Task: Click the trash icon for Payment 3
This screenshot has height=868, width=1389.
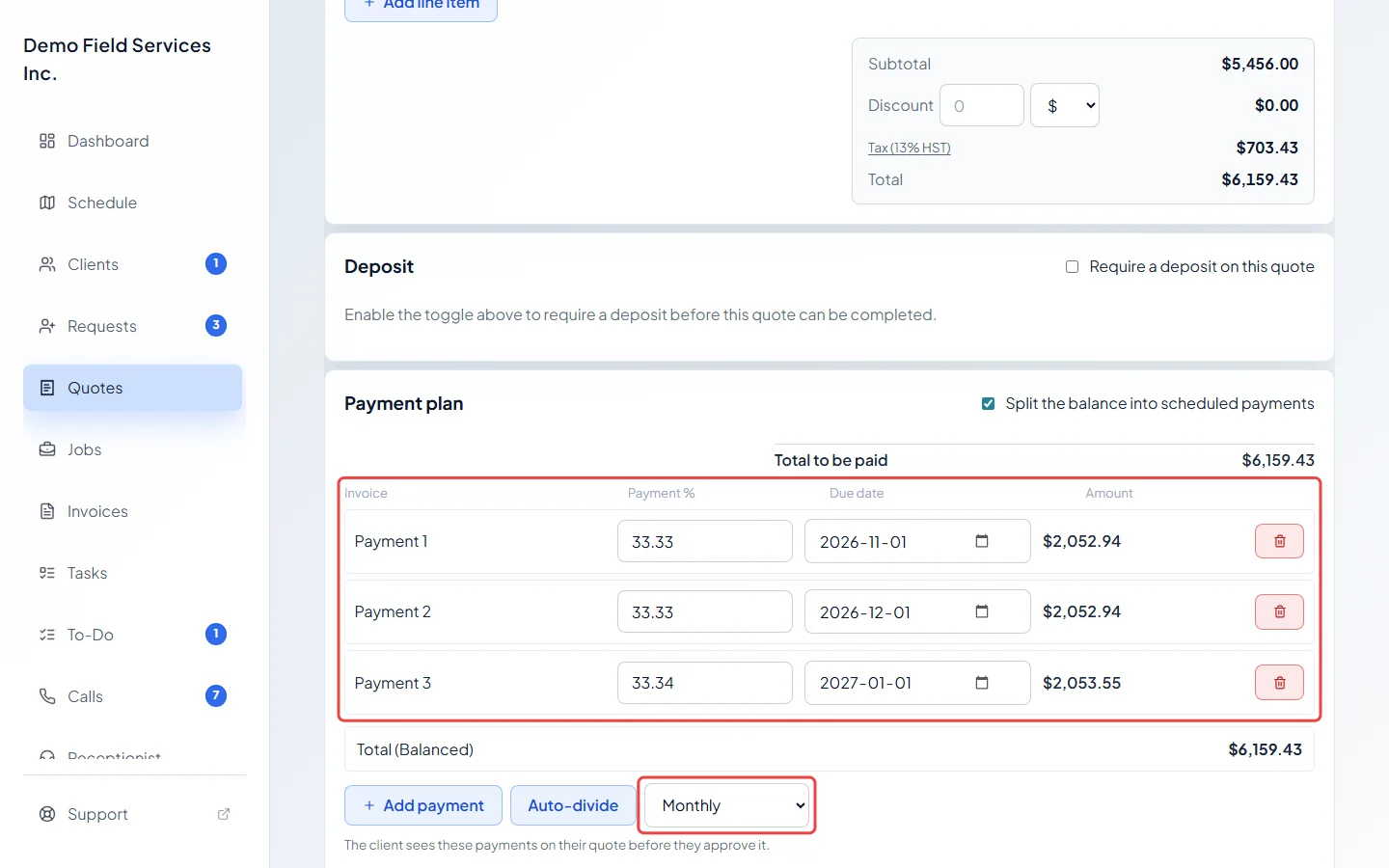Action: point(1279,683)
